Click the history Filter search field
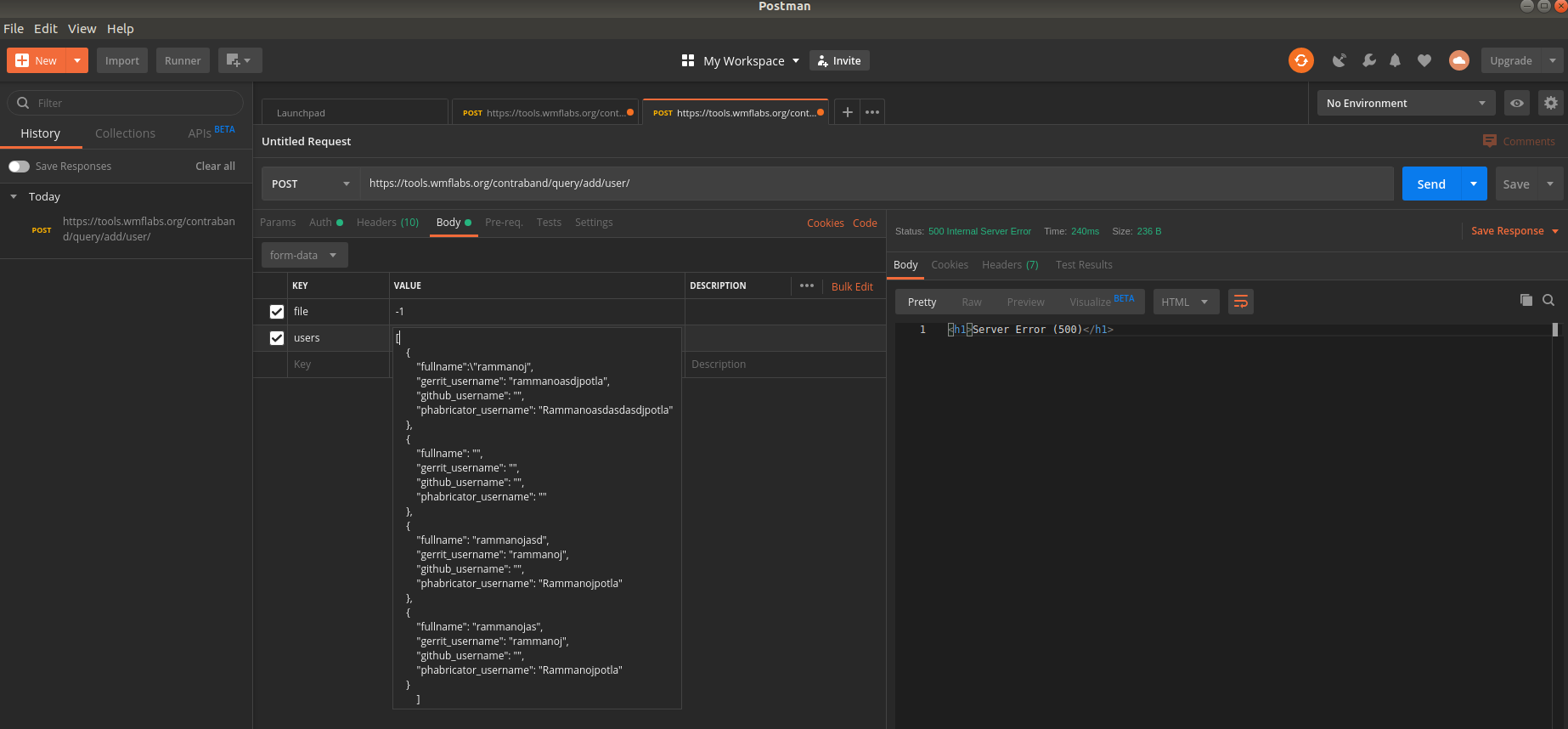This screenshot has height=729, width=1568. [125, 103]
